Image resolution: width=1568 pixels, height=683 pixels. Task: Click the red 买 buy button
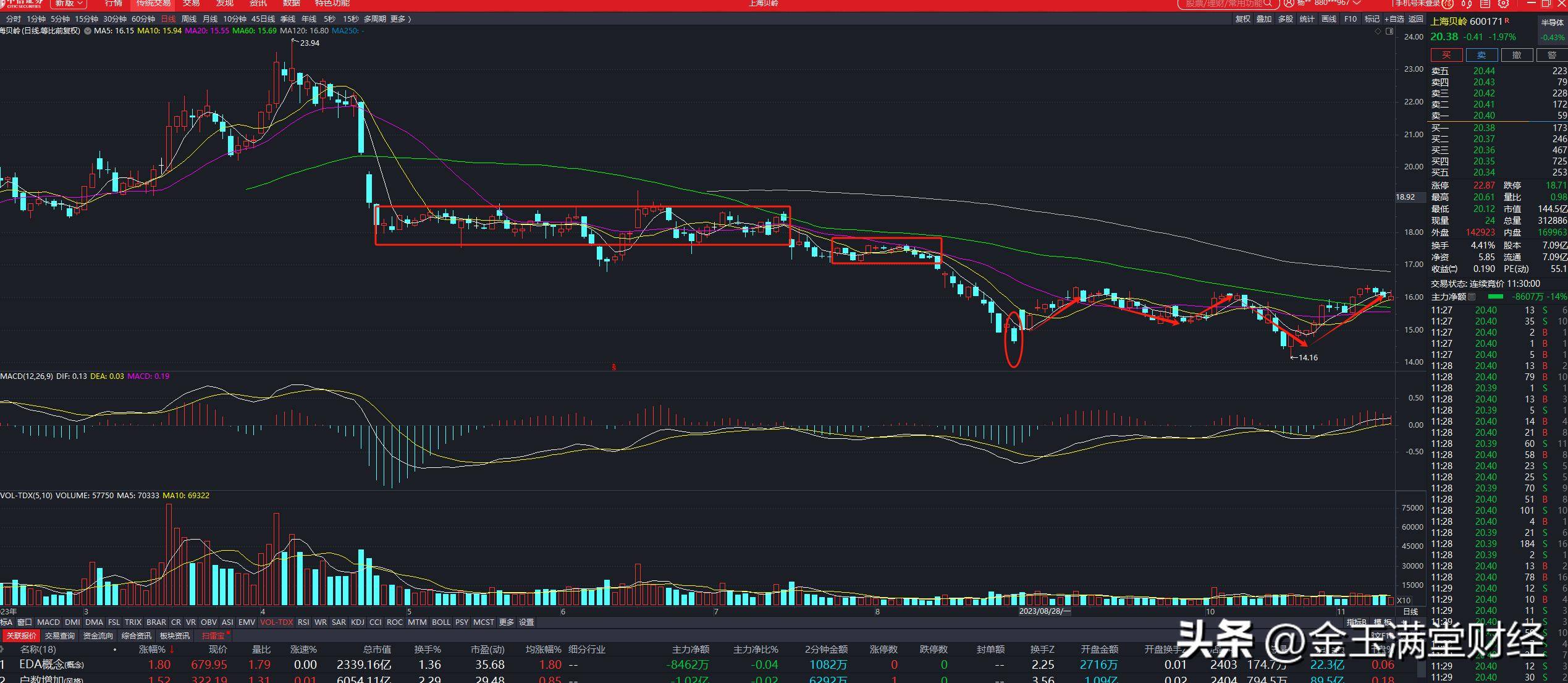click(x=1446, y=55)
